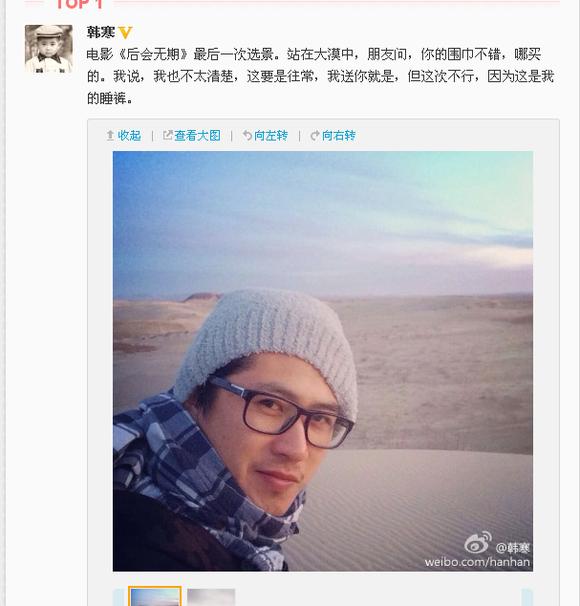
Task: Open the 韩寒 username profile link
Action: 100,32
